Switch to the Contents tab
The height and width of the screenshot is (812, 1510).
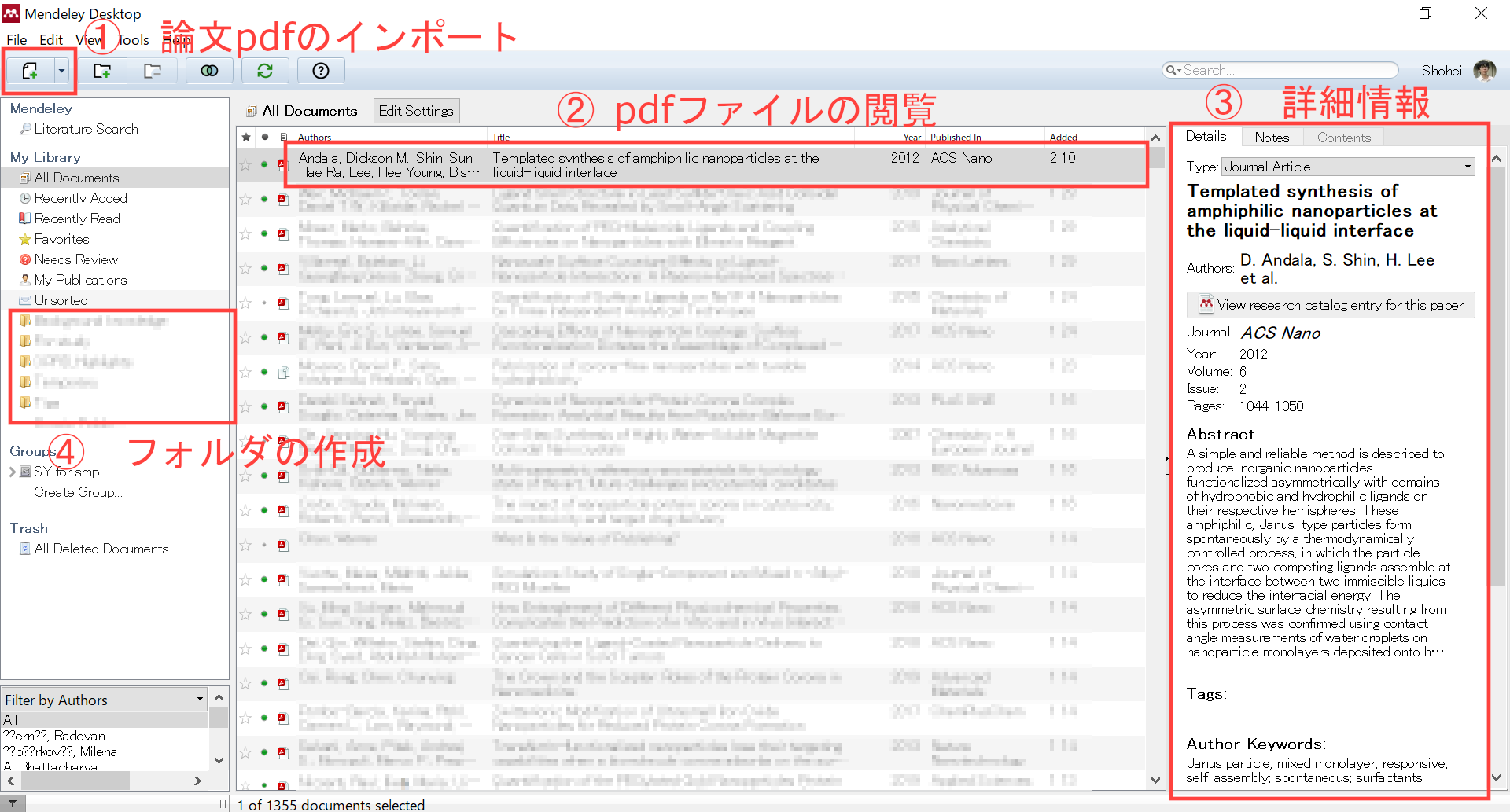pyautogui.click(x=1343, y=138)
